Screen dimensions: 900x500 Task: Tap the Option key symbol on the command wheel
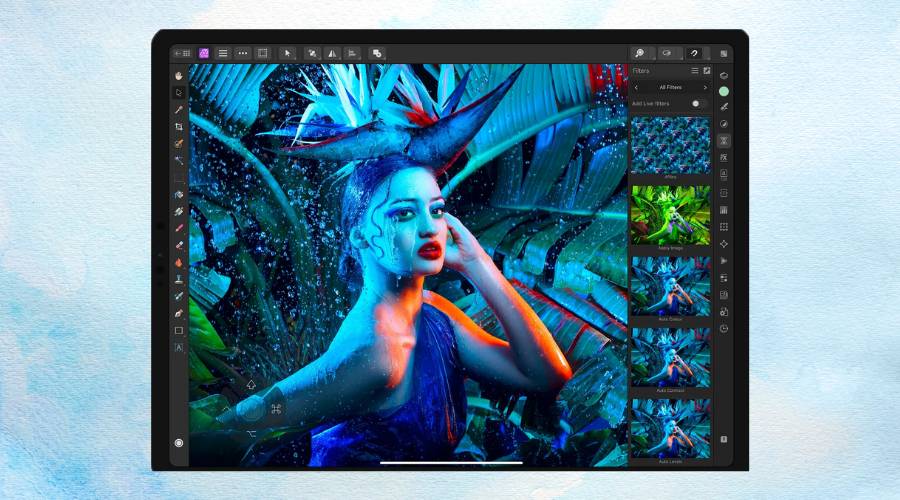pyautogui.click(x=251, y=434)
